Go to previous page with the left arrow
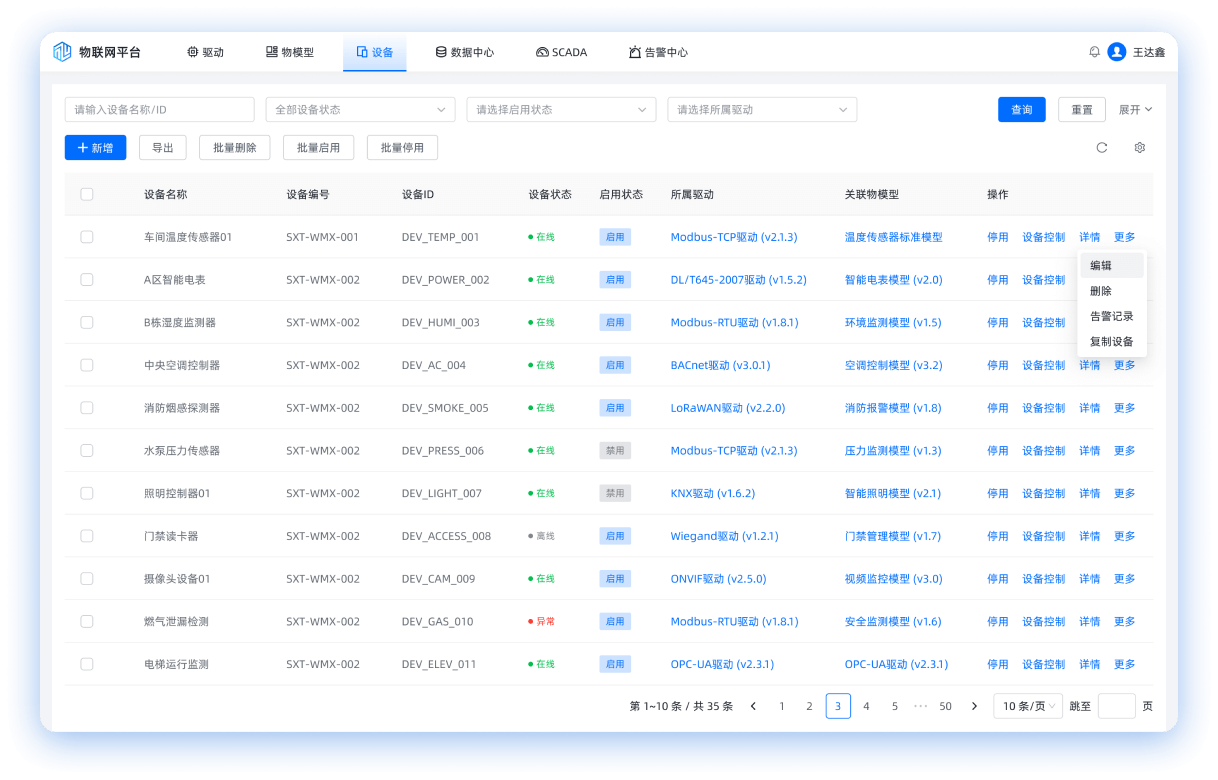The width and height of the screenshot is (1218, 780). pyautogui.click(x=753, y=705)
